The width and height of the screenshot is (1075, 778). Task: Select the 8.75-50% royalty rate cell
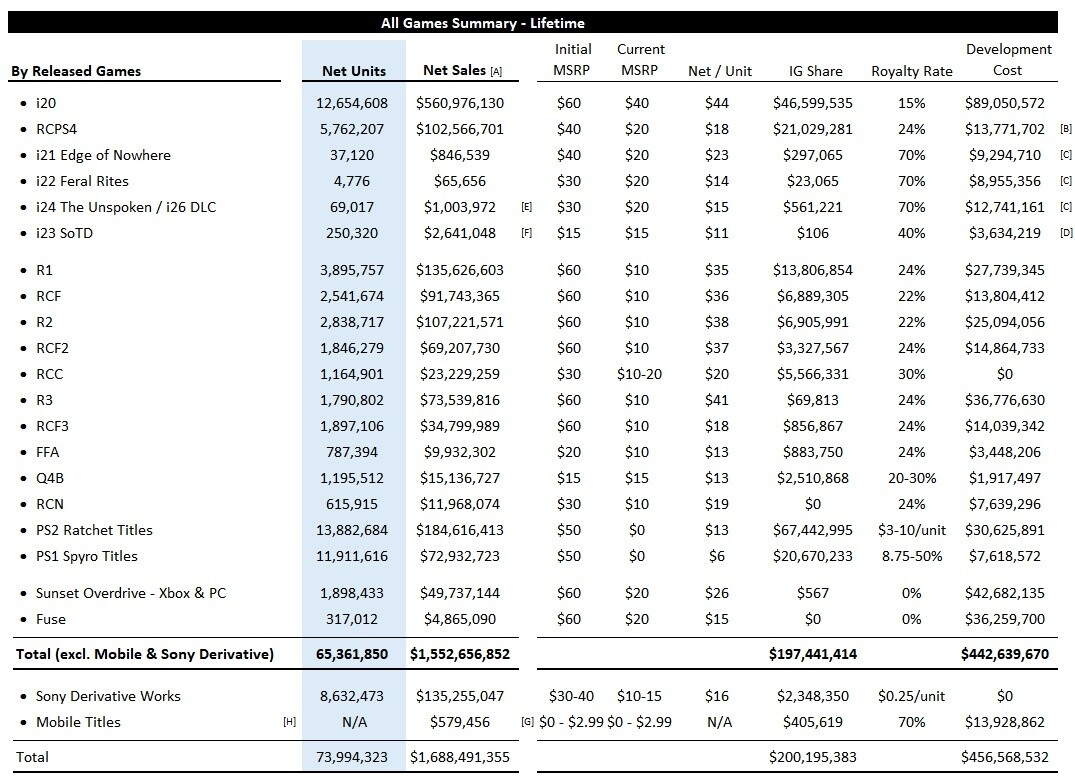[911, 556]
